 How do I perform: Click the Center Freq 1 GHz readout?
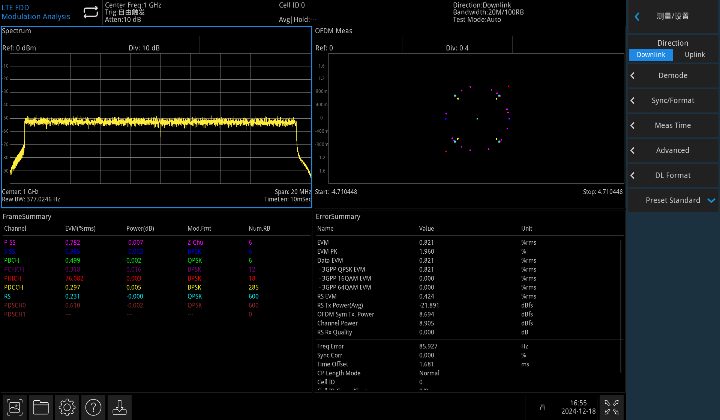(133, 5)
